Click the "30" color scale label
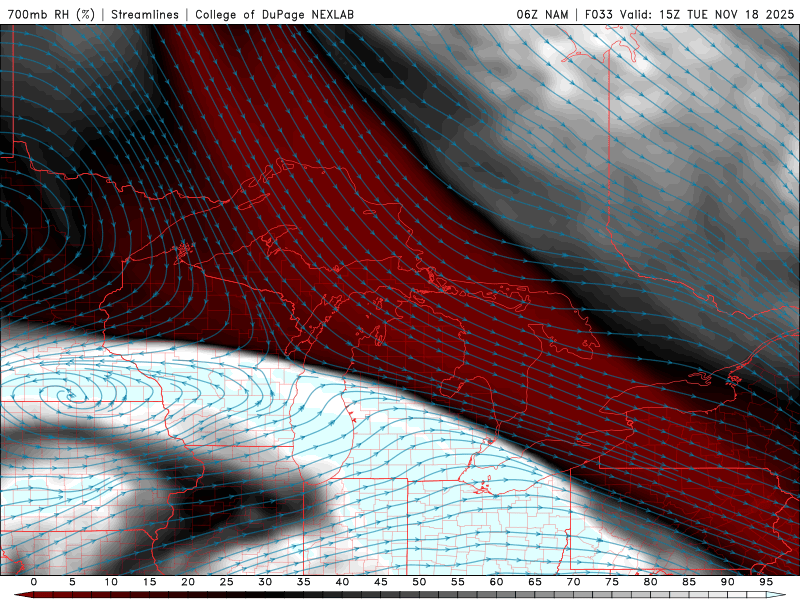The image size is (800, 600). coord(265,582)
